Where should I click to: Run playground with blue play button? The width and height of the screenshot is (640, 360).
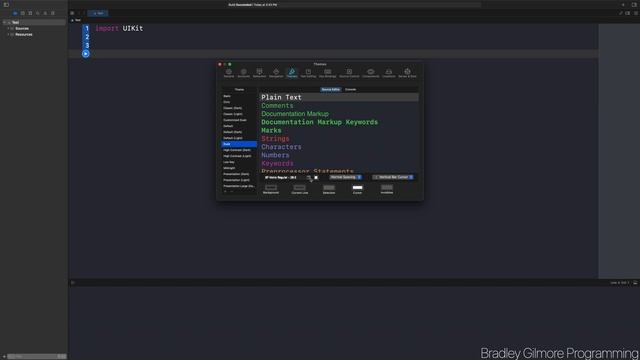(x=85, y=53)
